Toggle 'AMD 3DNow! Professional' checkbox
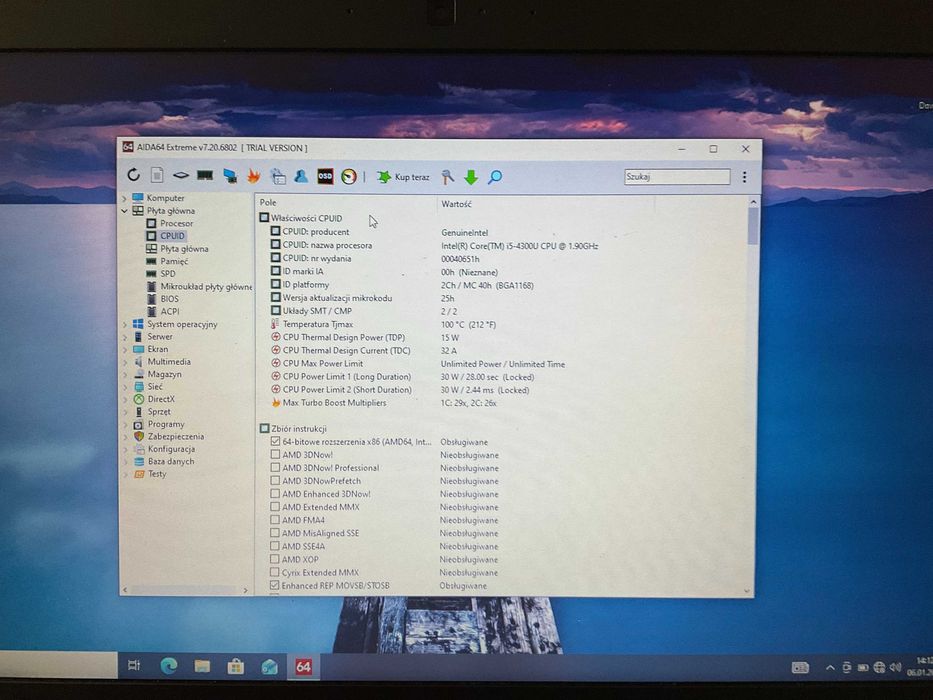Viewport: 933px width, 700px height. 275,467
